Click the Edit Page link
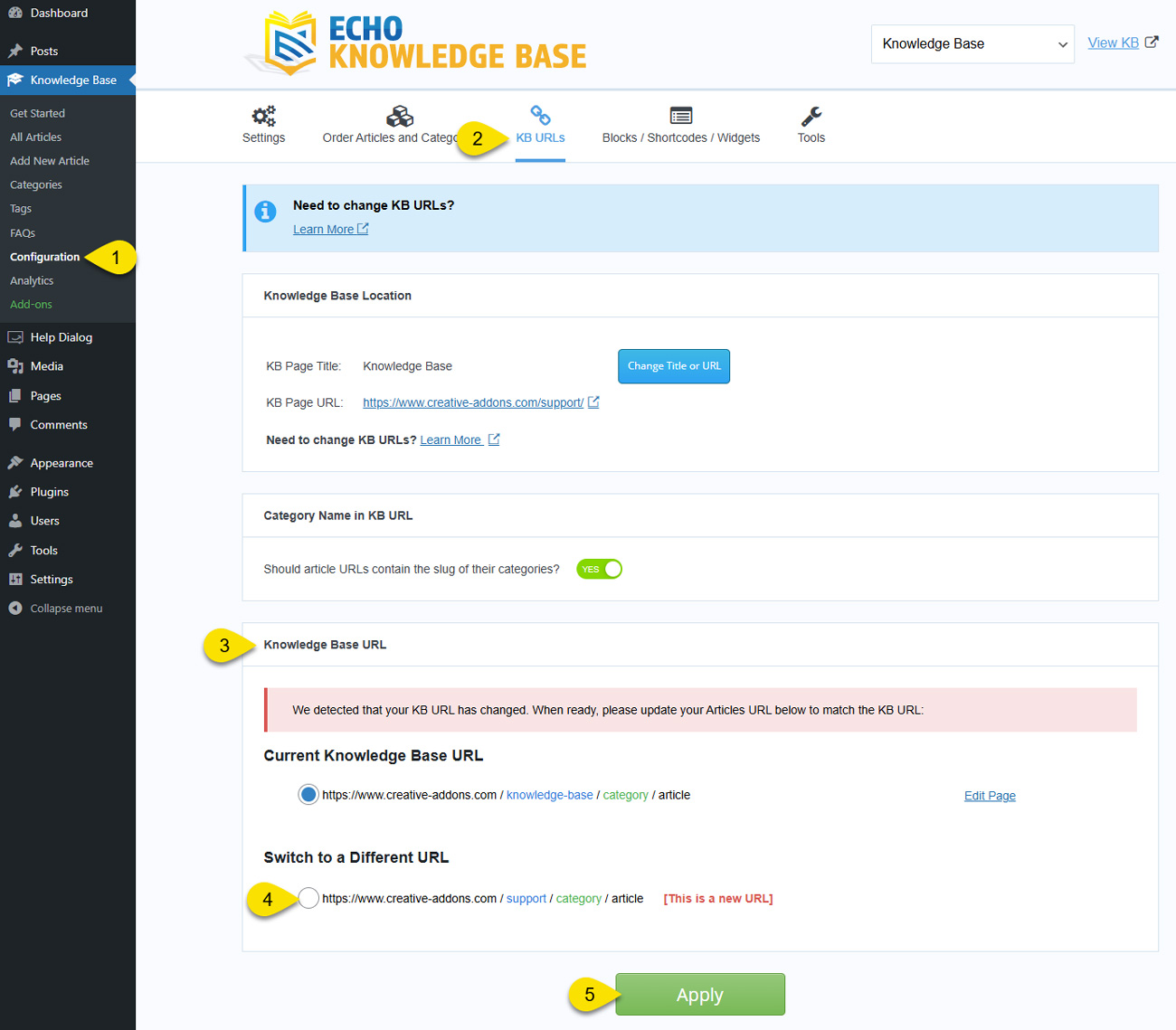Viewport: 1176px width, 1030px height. tap(990, 796)
